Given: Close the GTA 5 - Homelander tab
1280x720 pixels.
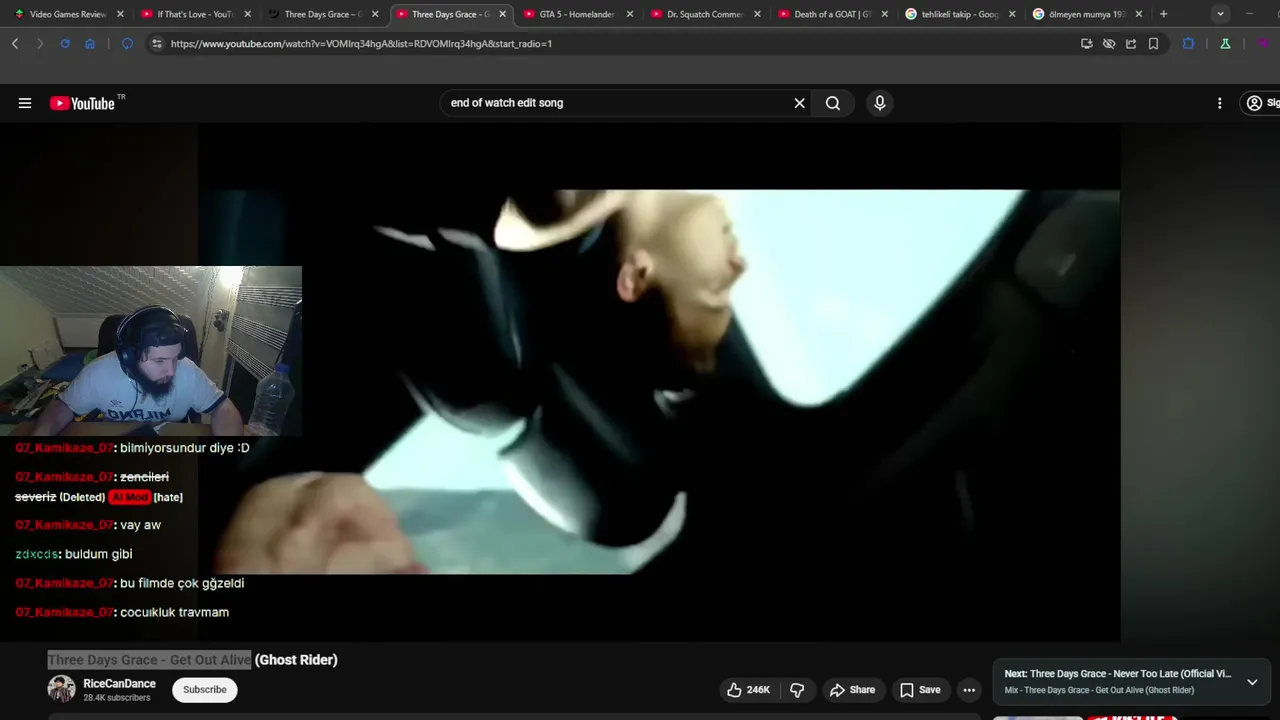Looking at the screenshot, I should click(629, 14).
